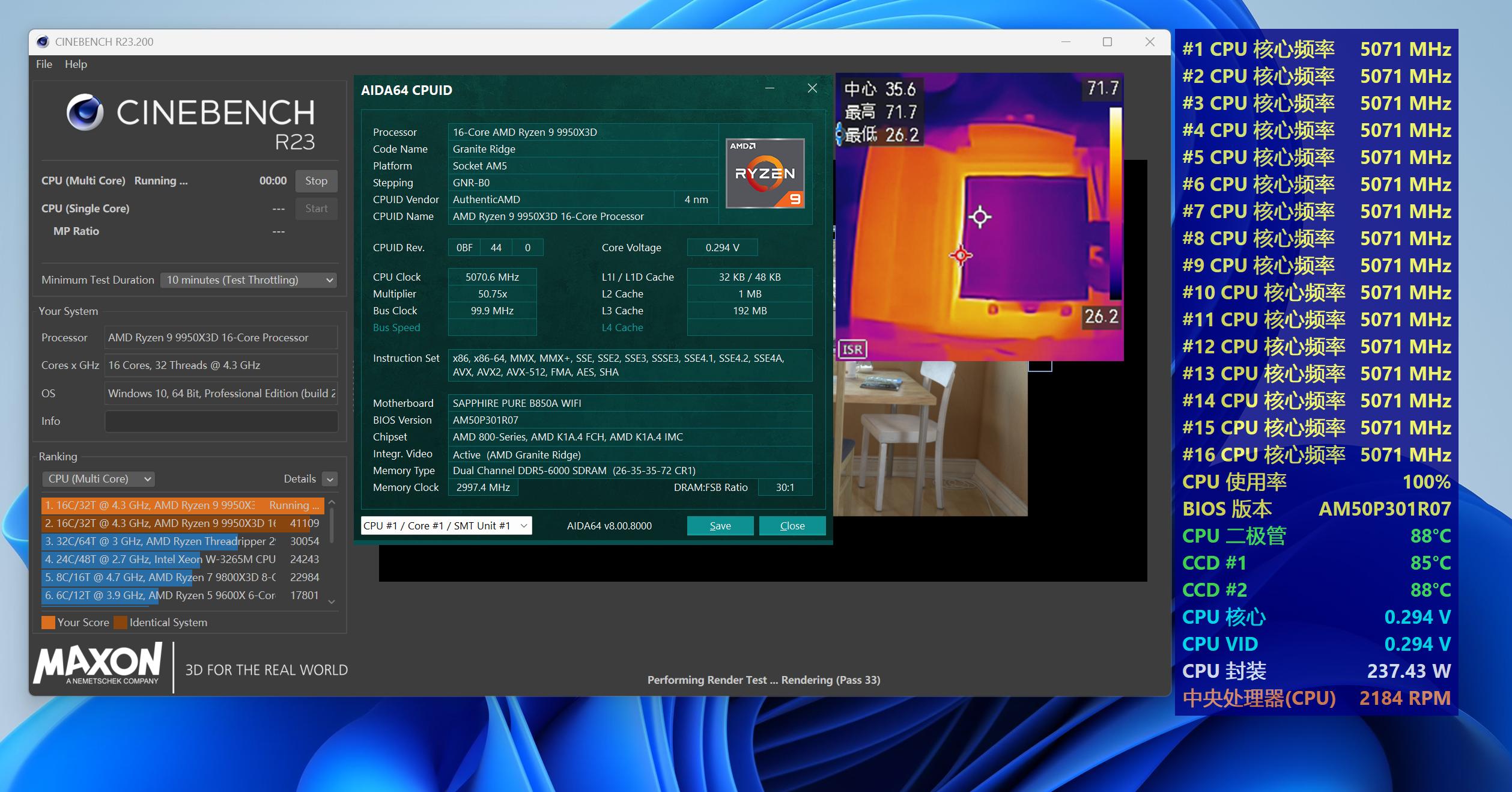This screenshot has height=792, width=1512.
Task: Click the Bus Speed link label
Action: coord(396,327)
